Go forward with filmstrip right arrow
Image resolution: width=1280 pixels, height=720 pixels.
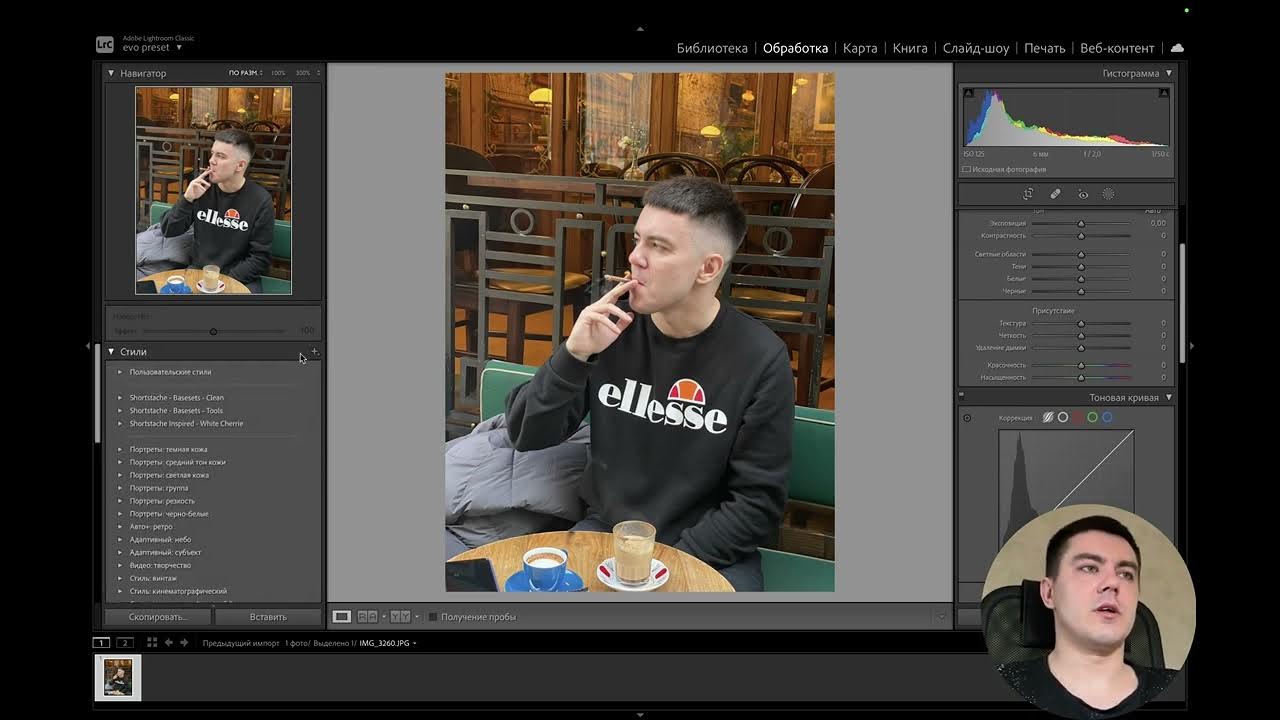point(184,643)
